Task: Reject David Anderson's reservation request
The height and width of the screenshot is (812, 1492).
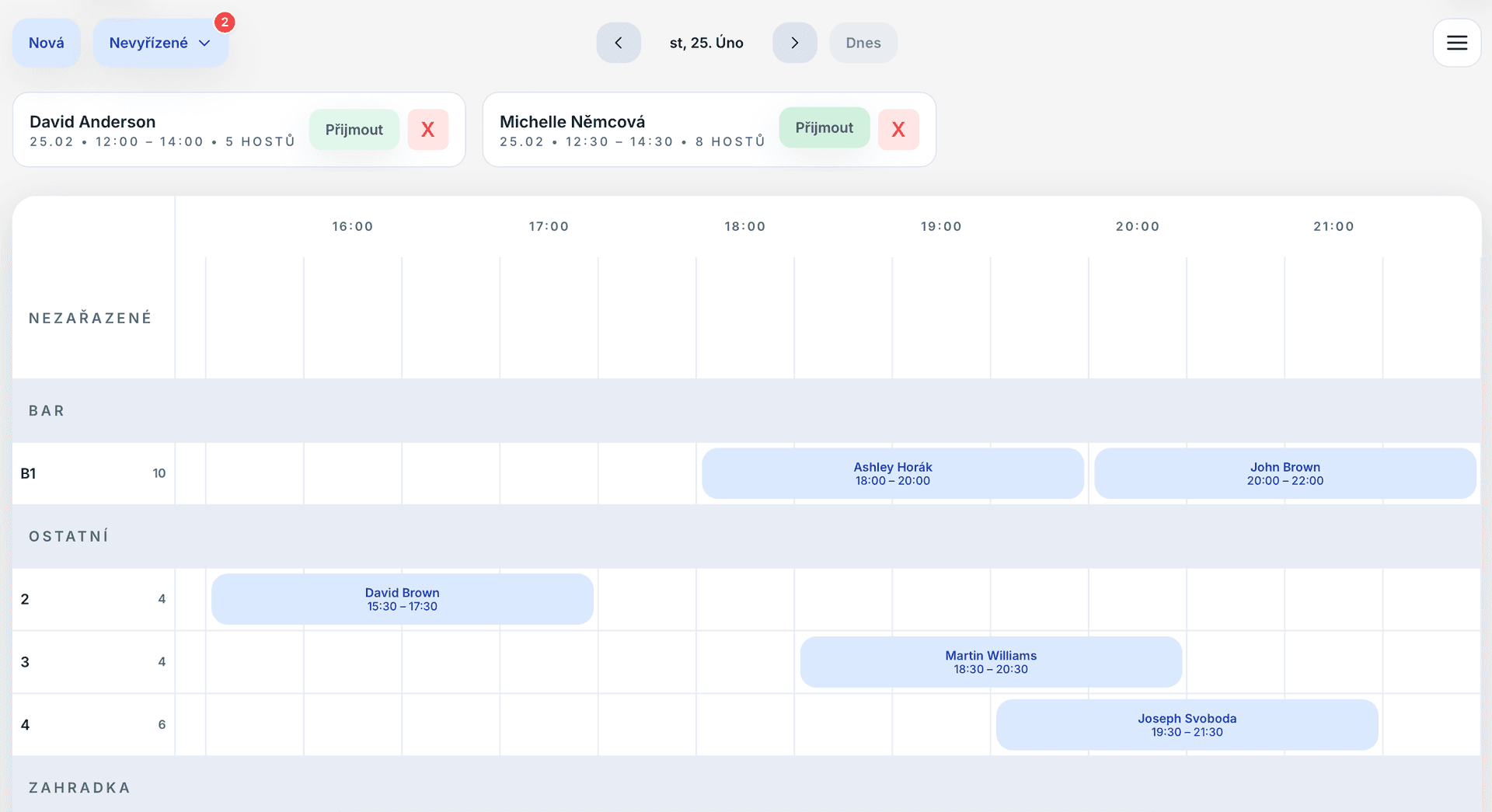Action: (427, 130)
